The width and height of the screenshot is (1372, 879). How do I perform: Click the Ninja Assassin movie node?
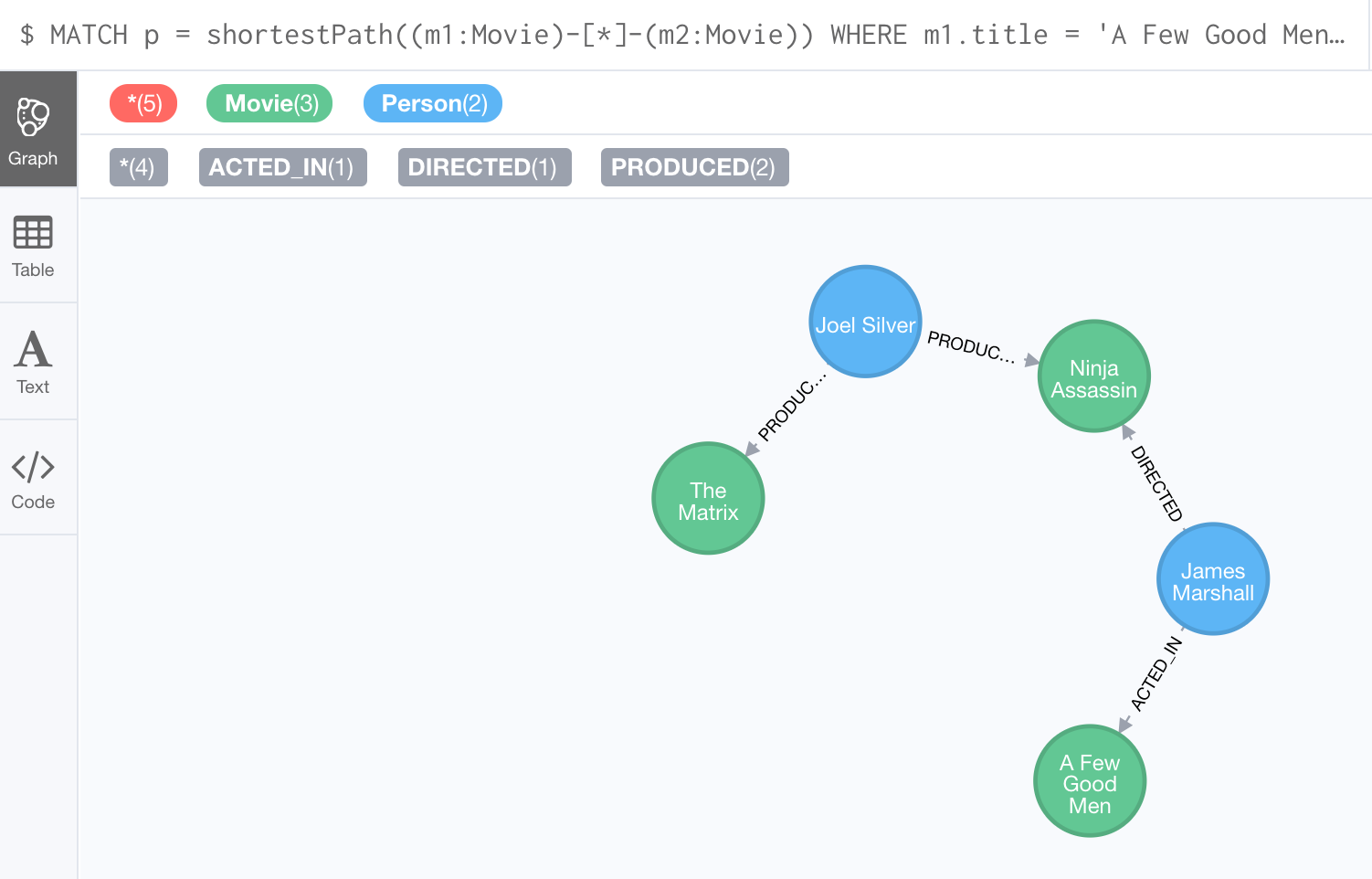(x=1094, y=376)
